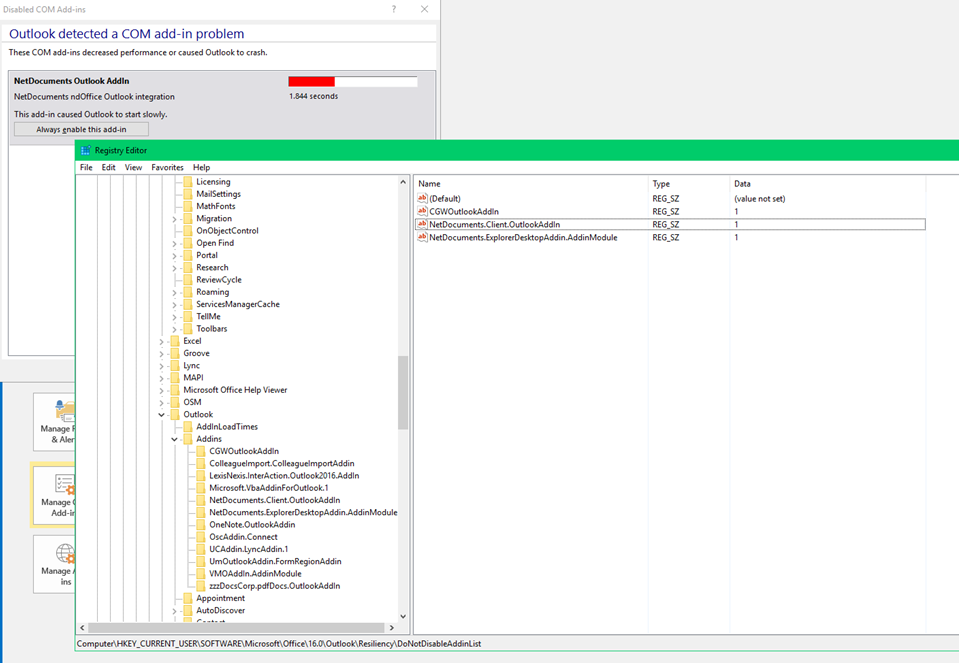Open the View menu in Registry Editor
Image resolution: width=961 pixels, height=663 pixels.
(x=133, y=167)
